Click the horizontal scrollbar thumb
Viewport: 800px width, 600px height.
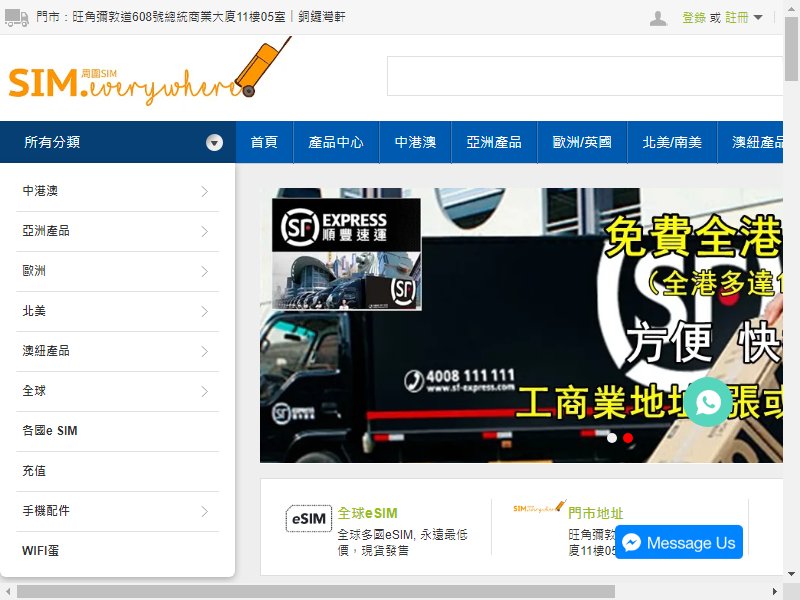pyautogui.click(x=316, y=592)
